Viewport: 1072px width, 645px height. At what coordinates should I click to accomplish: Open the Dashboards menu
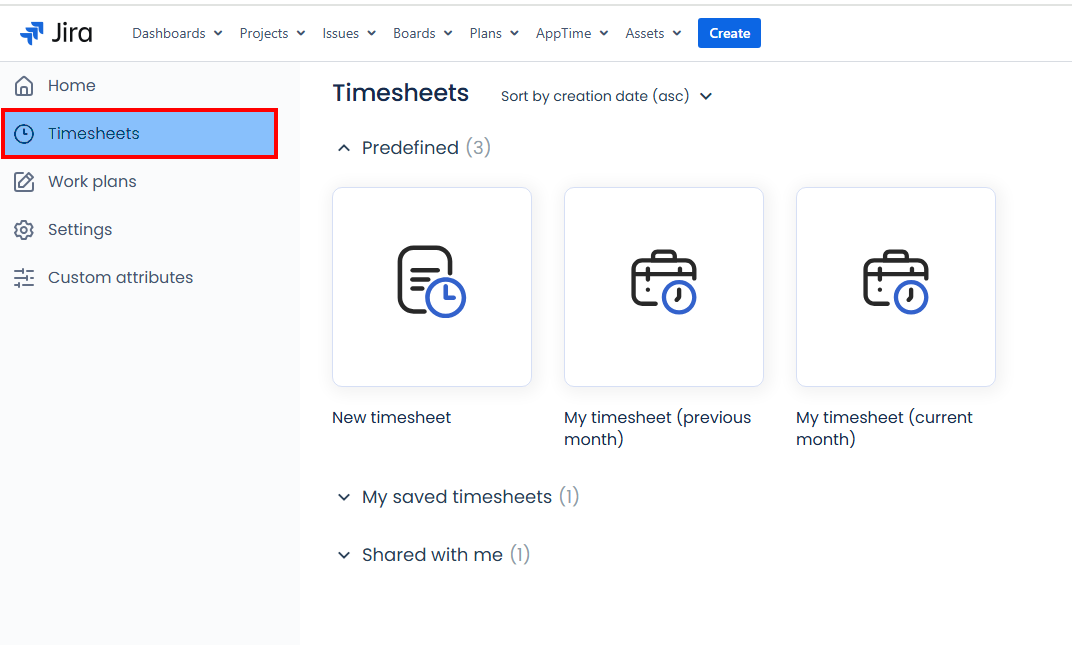(176, 33)
